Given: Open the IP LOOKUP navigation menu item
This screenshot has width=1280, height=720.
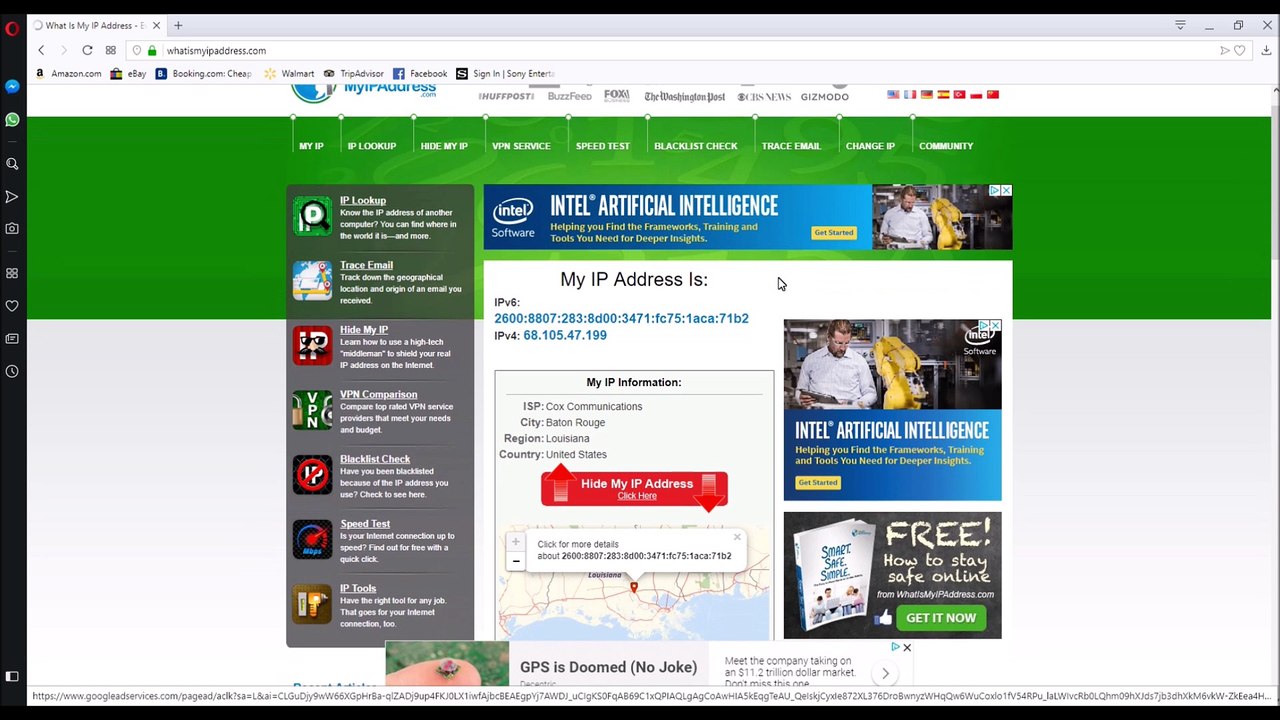Looking at the screenshot, I should (x=372, y=146).
